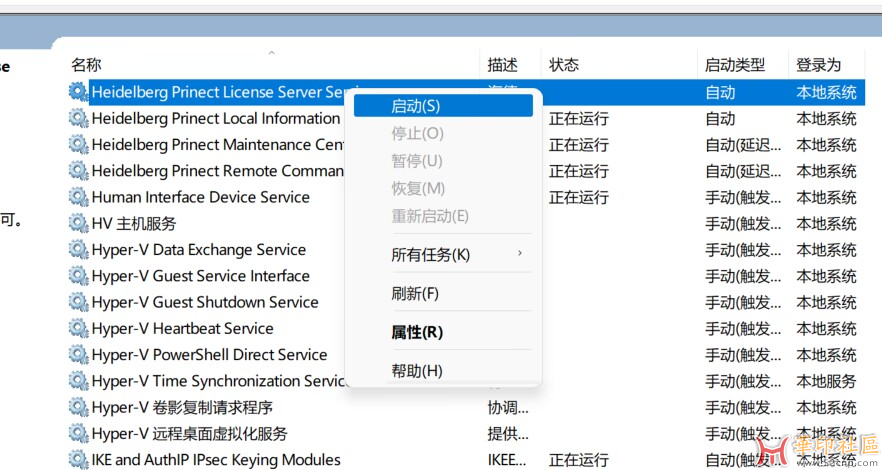Click gear icon of Heidelberg Prinect Local Information
The height and width of the screenshot is (470, 882).
pyautogui.click(x=78, y=119)
